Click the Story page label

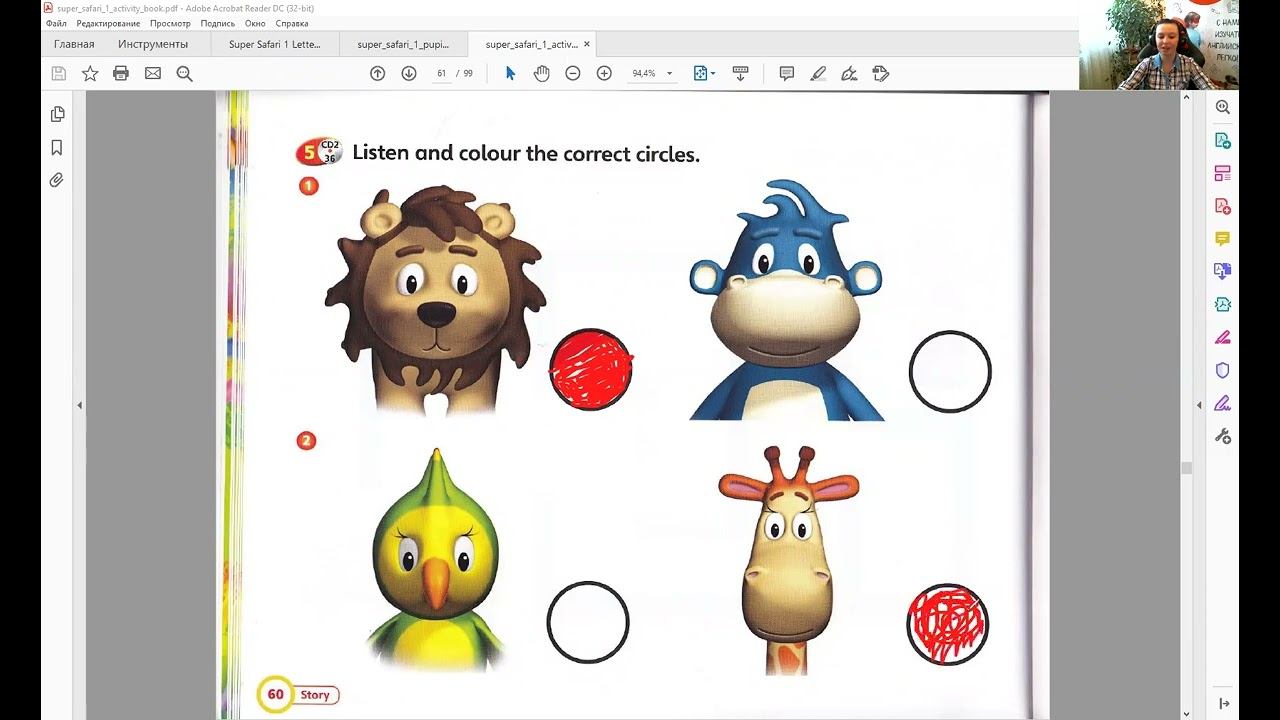[315, 695]
